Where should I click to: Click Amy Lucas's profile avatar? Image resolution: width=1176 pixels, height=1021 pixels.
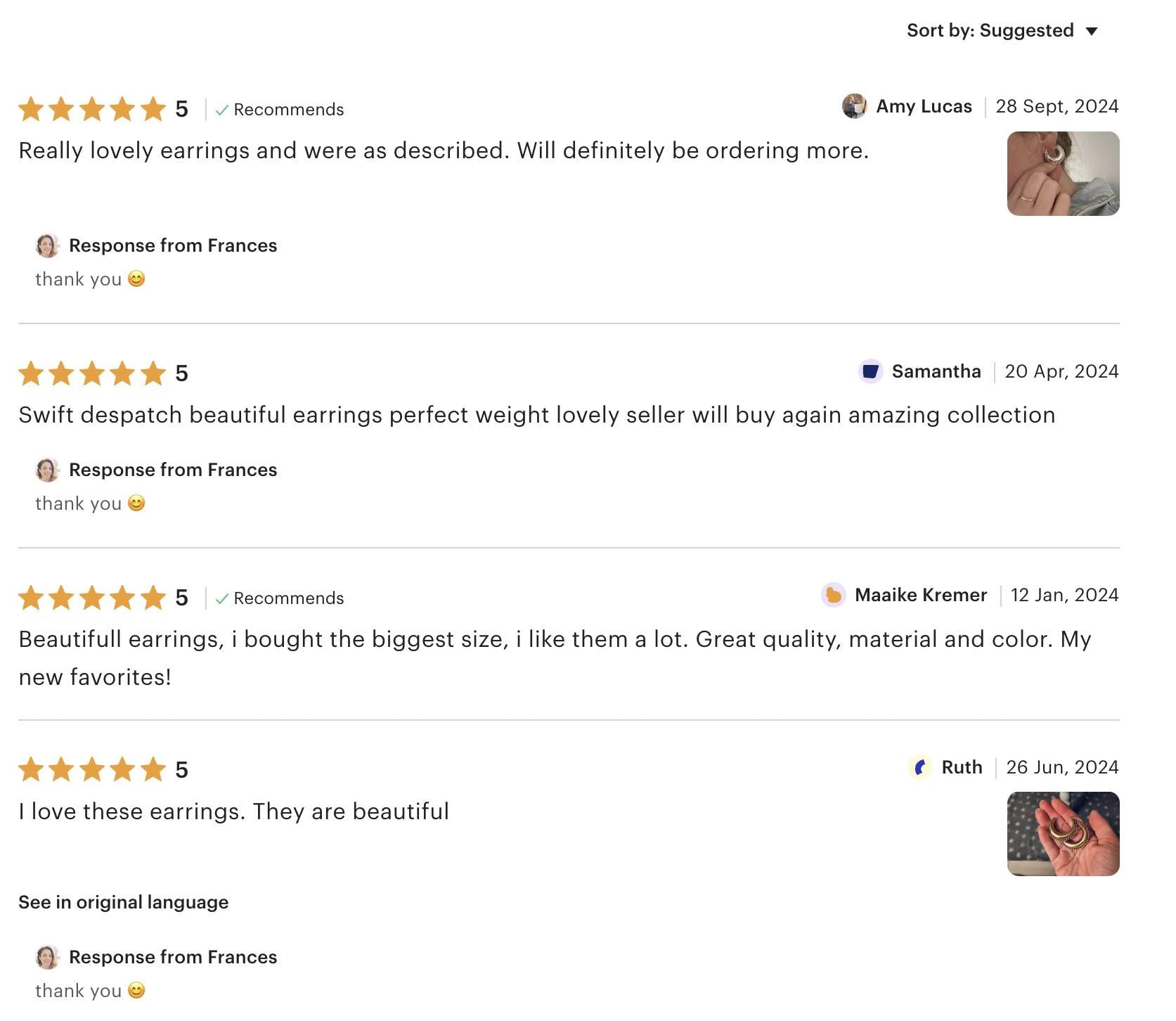coord(854,106)
